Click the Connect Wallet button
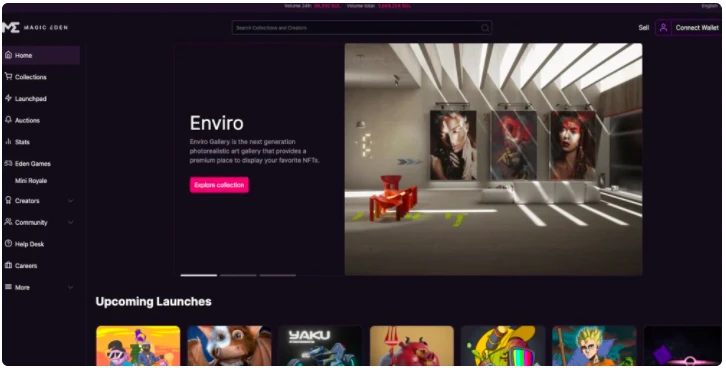The height and width of the screenshot is (368, 726). [x=696, y=28]
